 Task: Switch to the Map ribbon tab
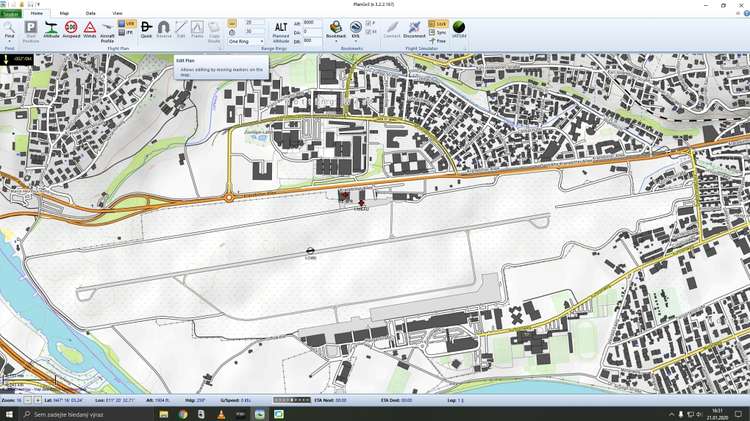(64, 13)
